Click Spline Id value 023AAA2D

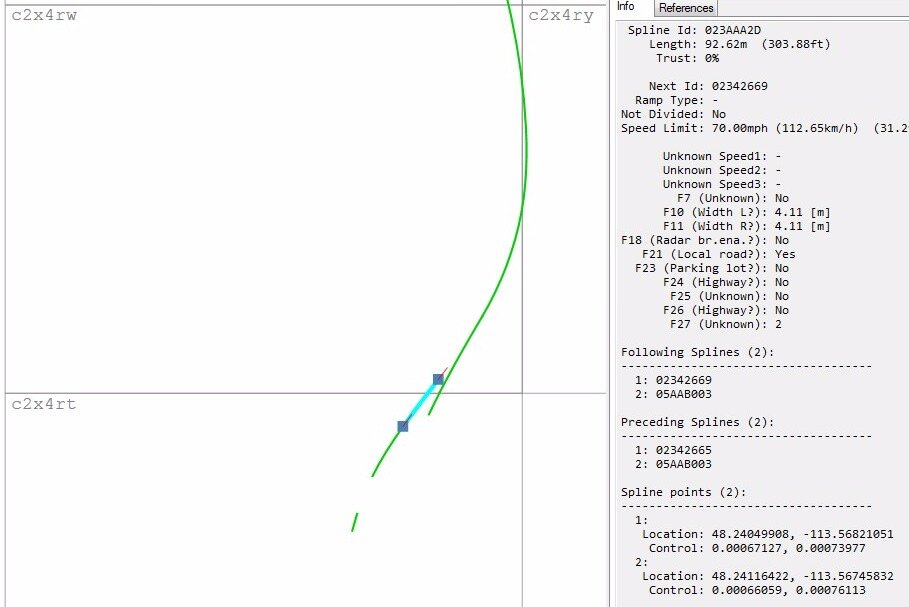[x=733, y=30]
